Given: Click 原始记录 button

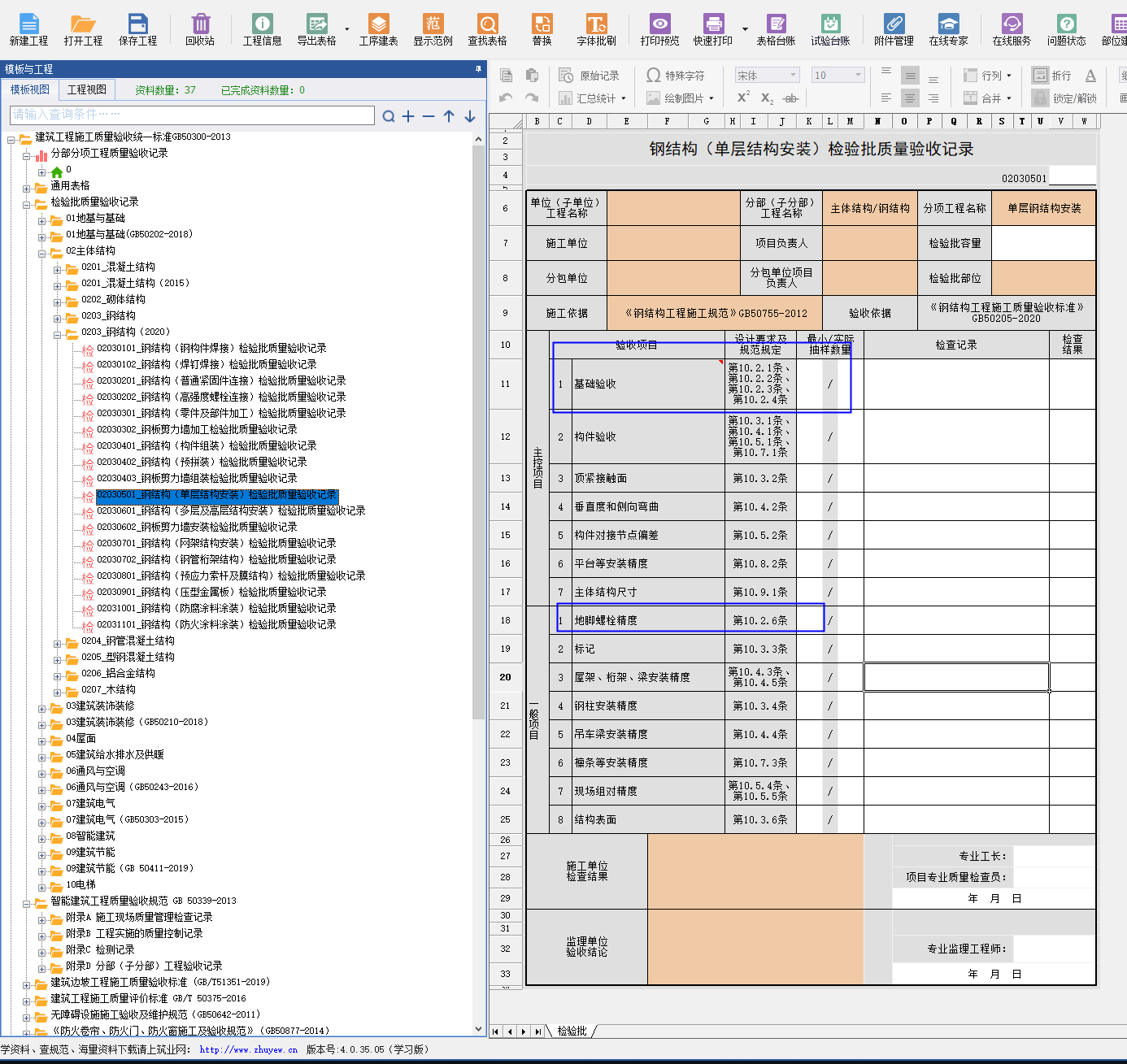Looking at the screenshot, I should coord(590,76).
